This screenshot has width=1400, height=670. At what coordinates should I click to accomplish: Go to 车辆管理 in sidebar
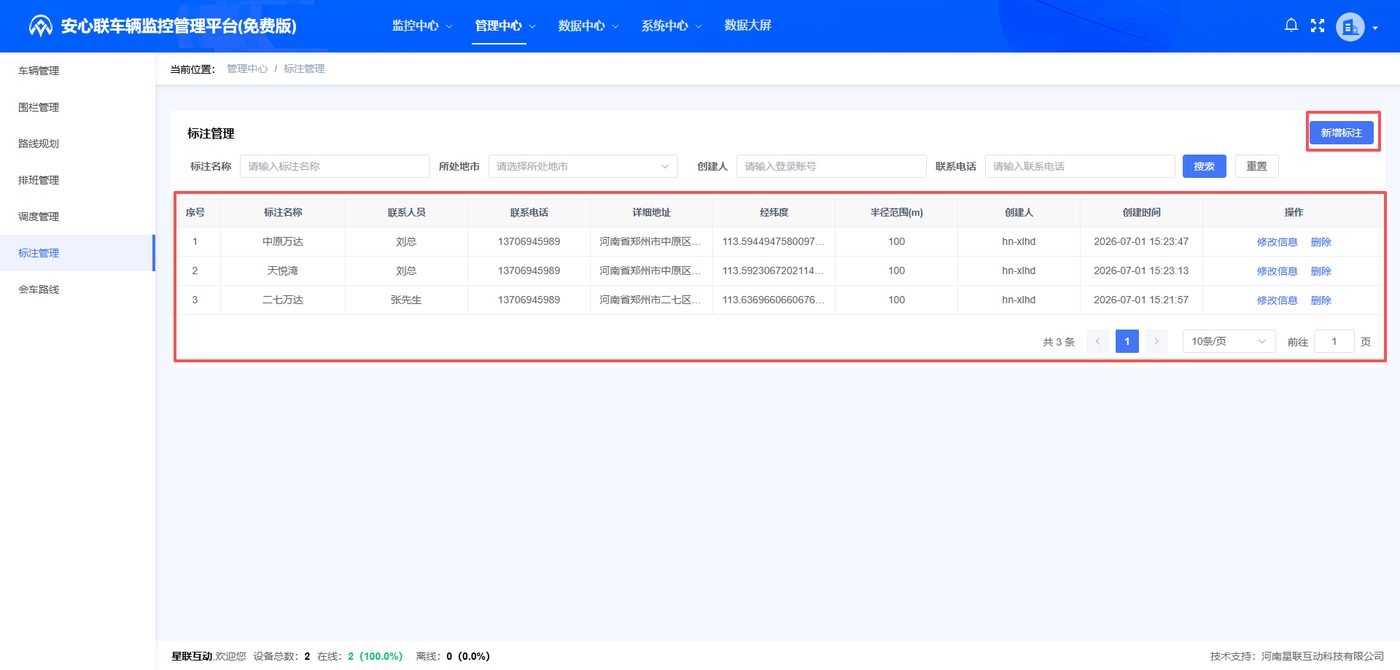coord(77,71)
